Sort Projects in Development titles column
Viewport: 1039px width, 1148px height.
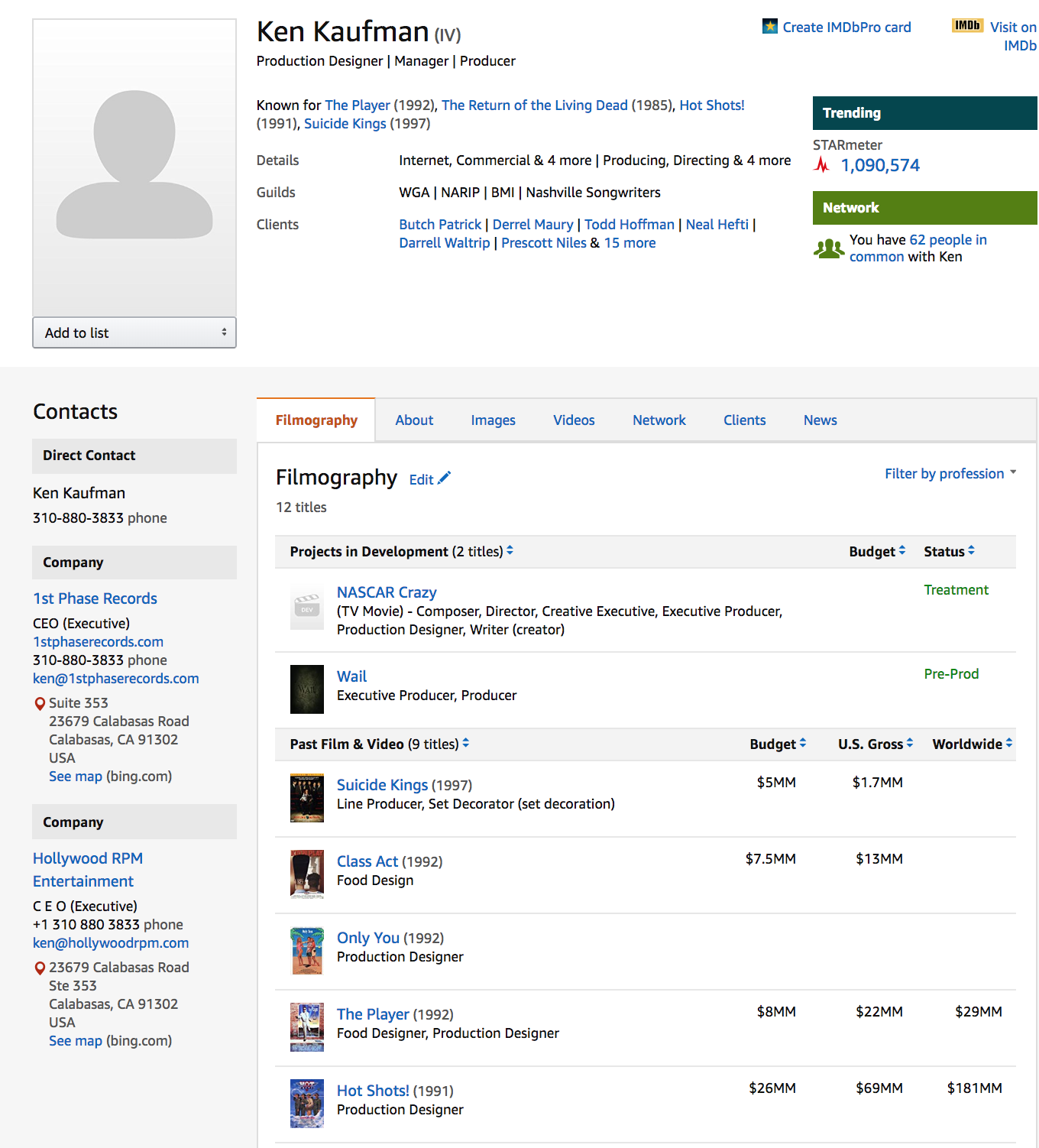pos(402,551)
